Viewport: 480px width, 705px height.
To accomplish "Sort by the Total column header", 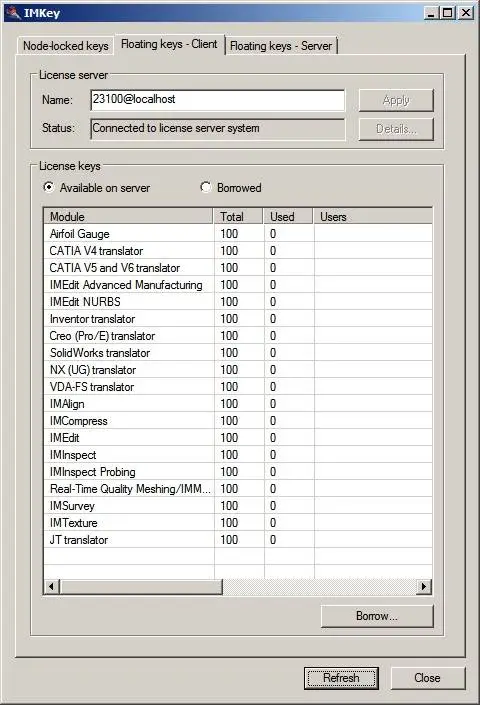I will [x=239, y=217].
